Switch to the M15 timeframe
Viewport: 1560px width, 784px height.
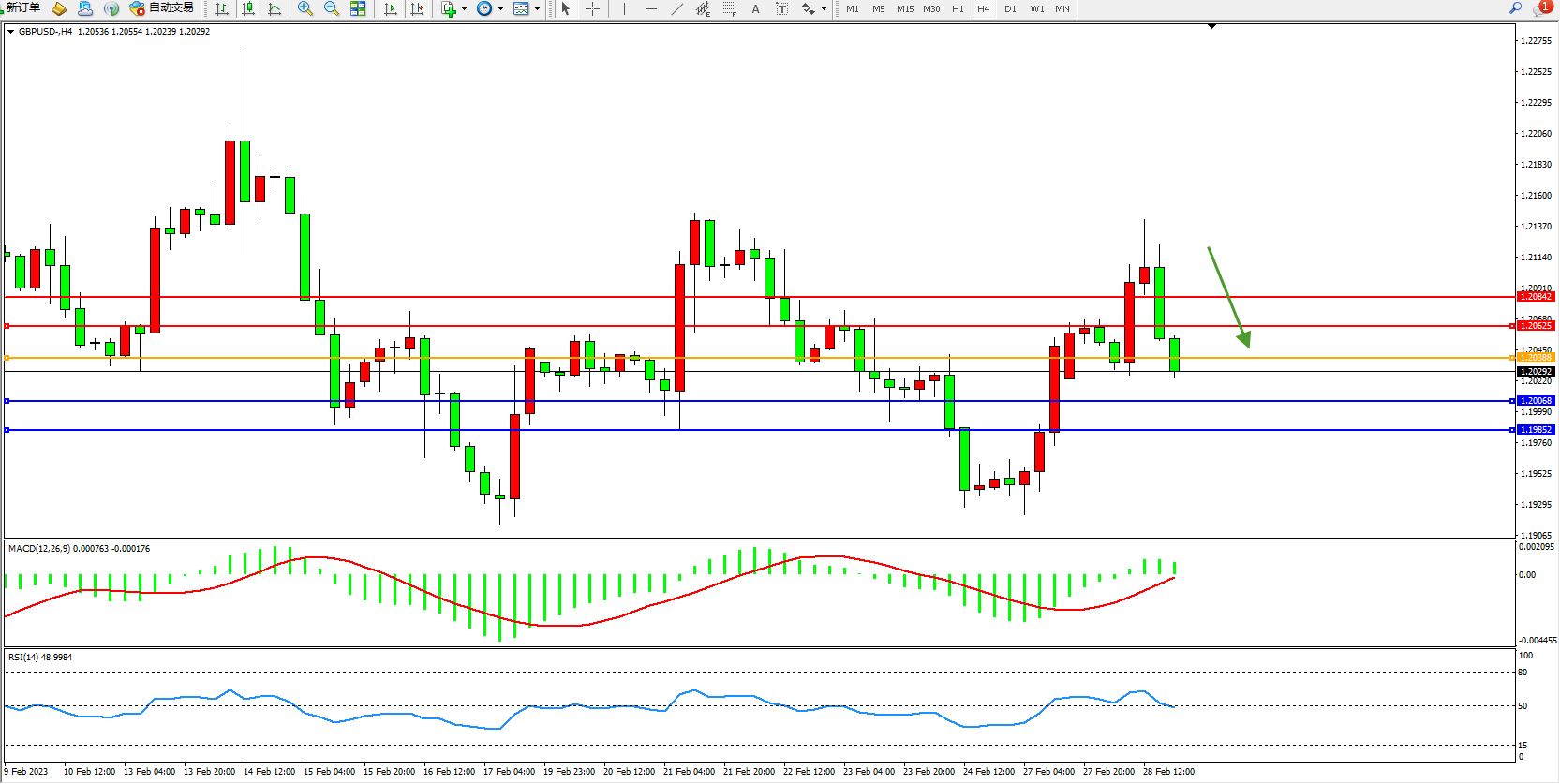(904, 8)
